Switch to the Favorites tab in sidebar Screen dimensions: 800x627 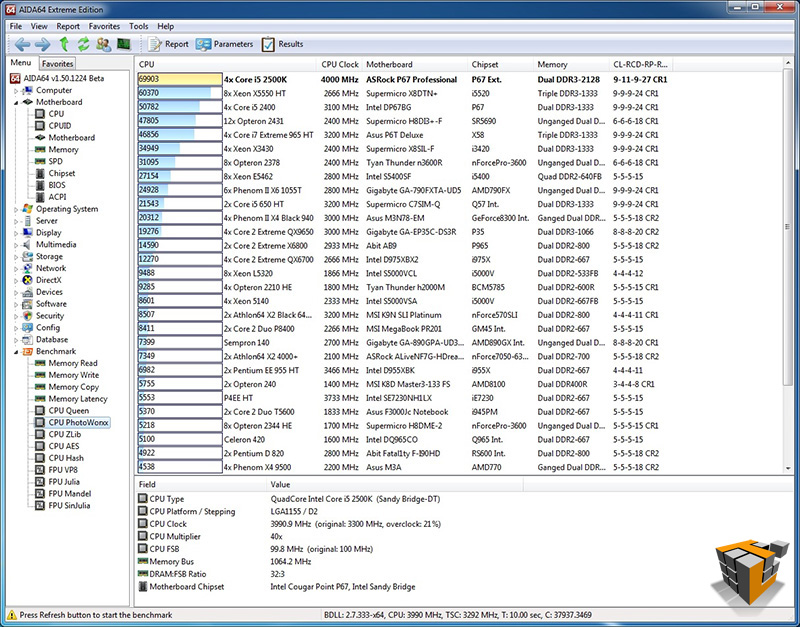(x=57, y=64)
